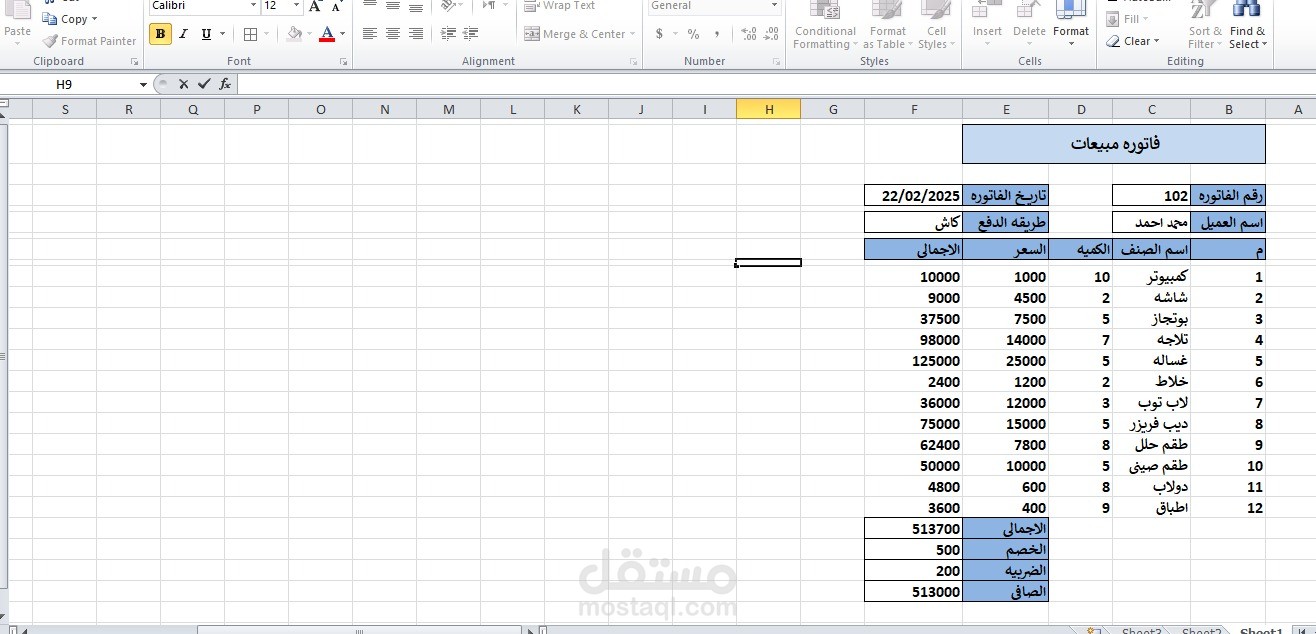
Task: Toggle Bold formatting button
Action: coord(160,34)
